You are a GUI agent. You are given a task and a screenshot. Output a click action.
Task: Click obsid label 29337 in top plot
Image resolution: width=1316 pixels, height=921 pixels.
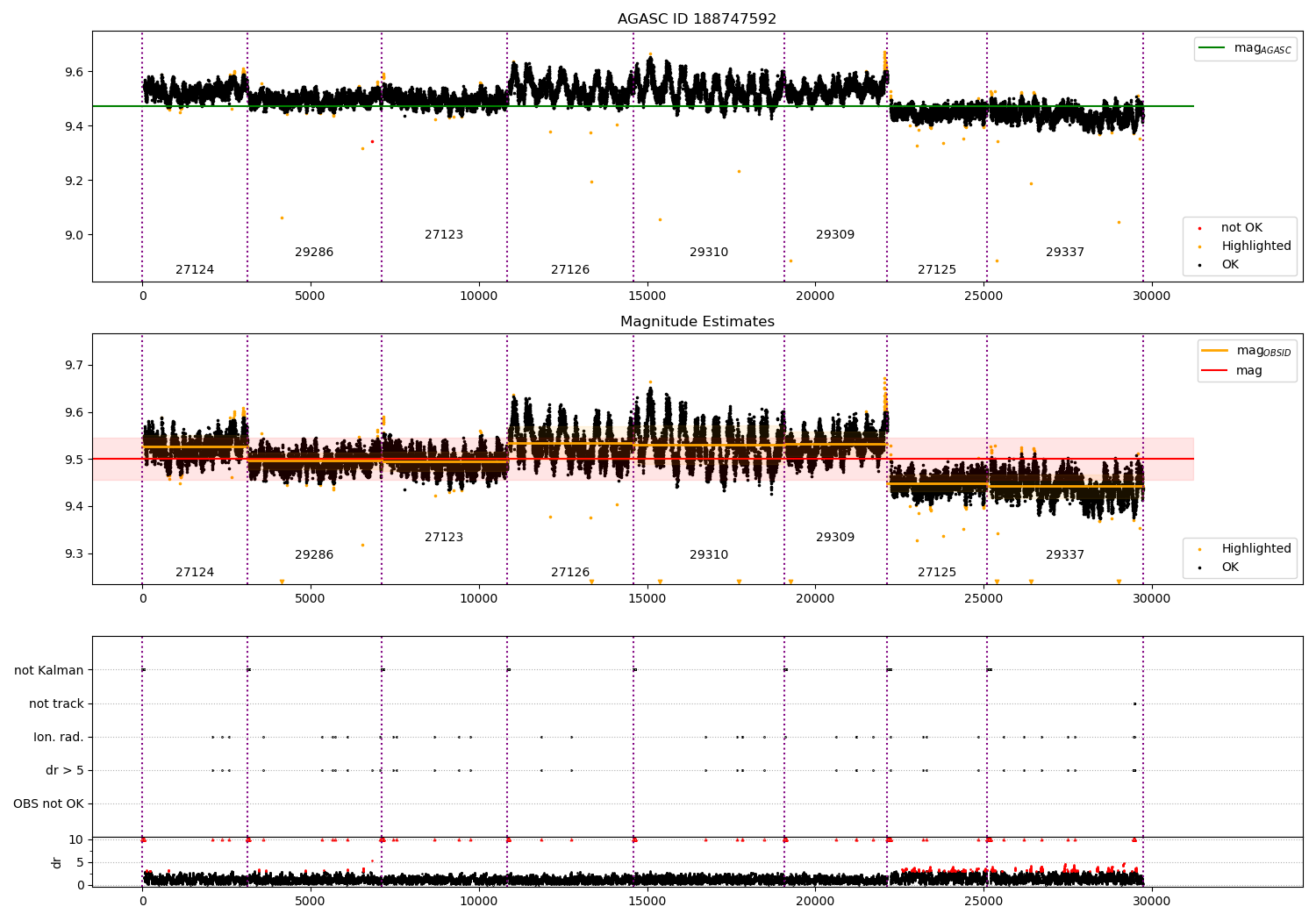click(1065, 252)
